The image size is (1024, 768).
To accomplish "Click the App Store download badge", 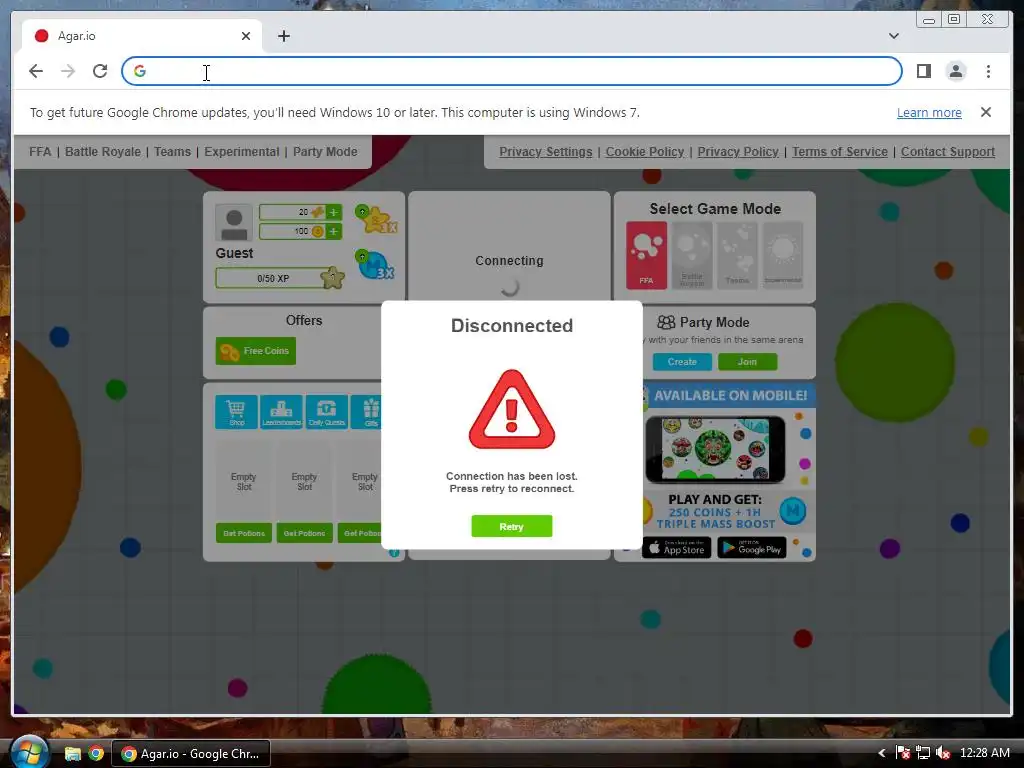I will point(677,547).
